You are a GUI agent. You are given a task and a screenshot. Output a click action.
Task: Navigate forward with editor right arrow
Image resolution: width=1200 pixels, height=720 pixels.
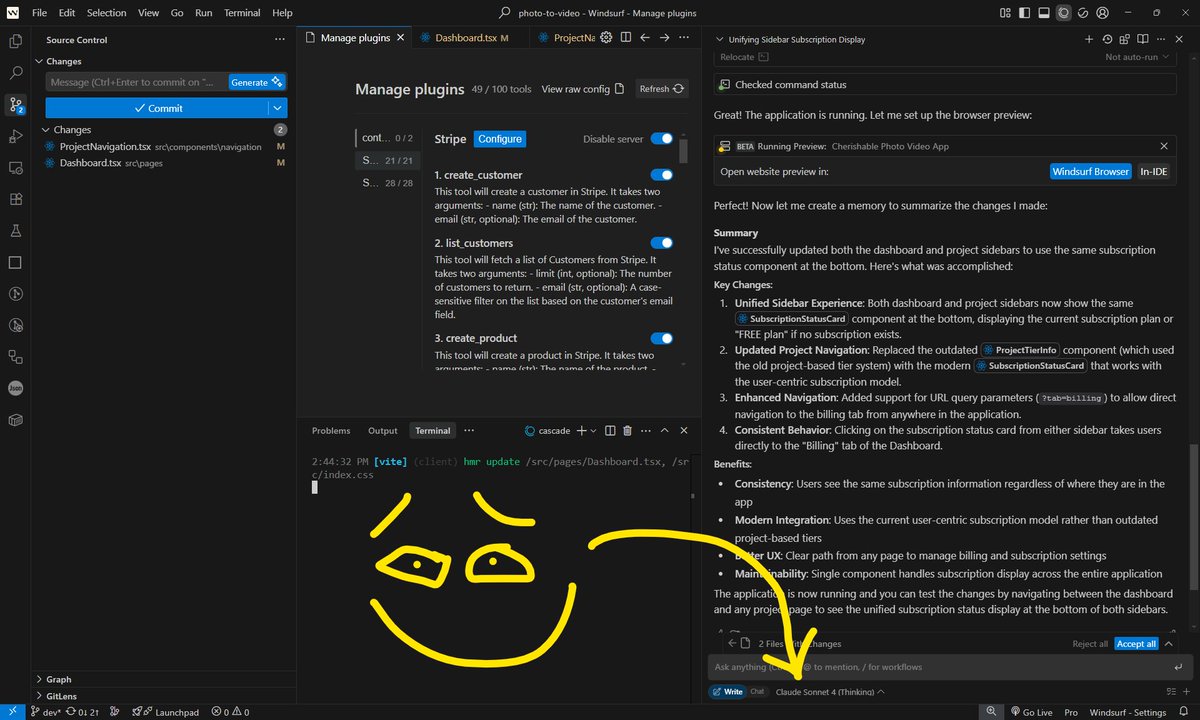tap(664, 38)
